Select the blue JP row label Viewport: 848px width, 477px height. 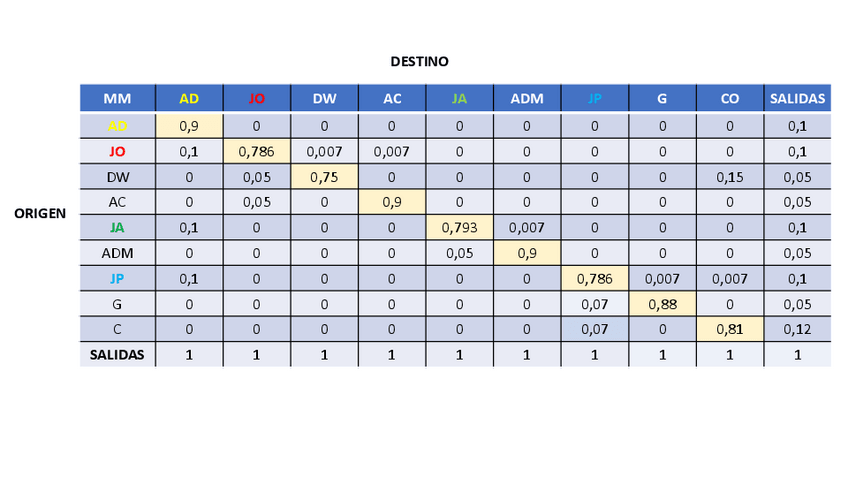tap(118, 278)
